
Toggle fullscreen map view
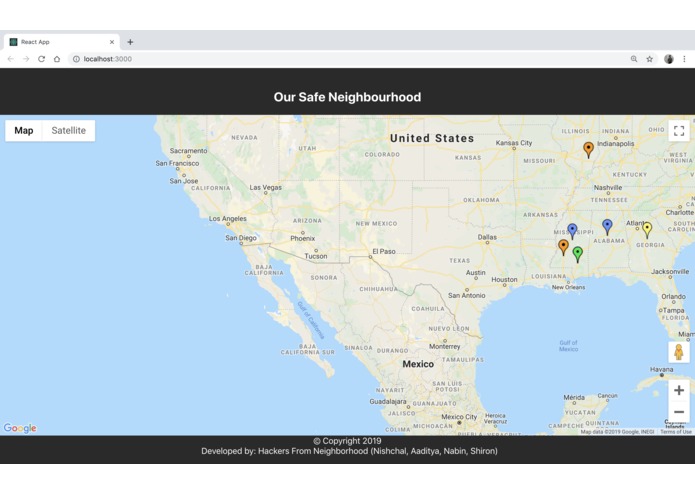pos(679,131)
